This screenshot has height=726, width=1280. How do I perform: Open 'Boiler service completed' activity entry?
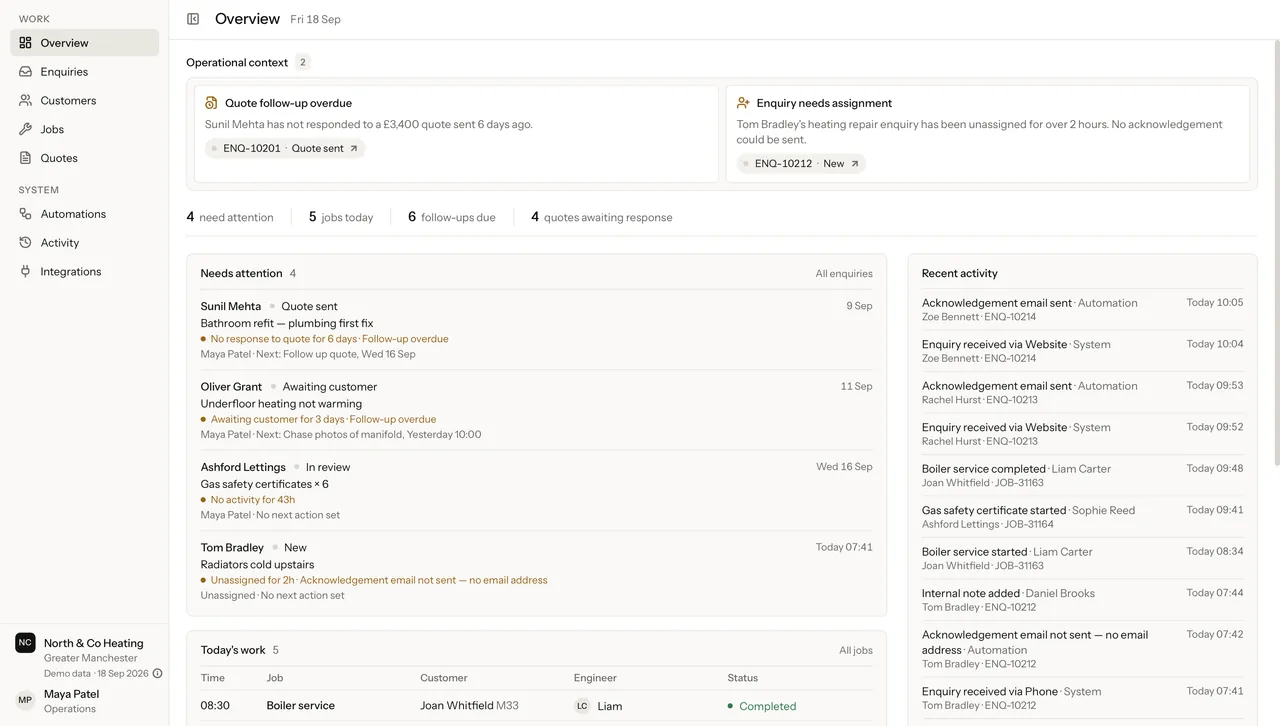1082,475
